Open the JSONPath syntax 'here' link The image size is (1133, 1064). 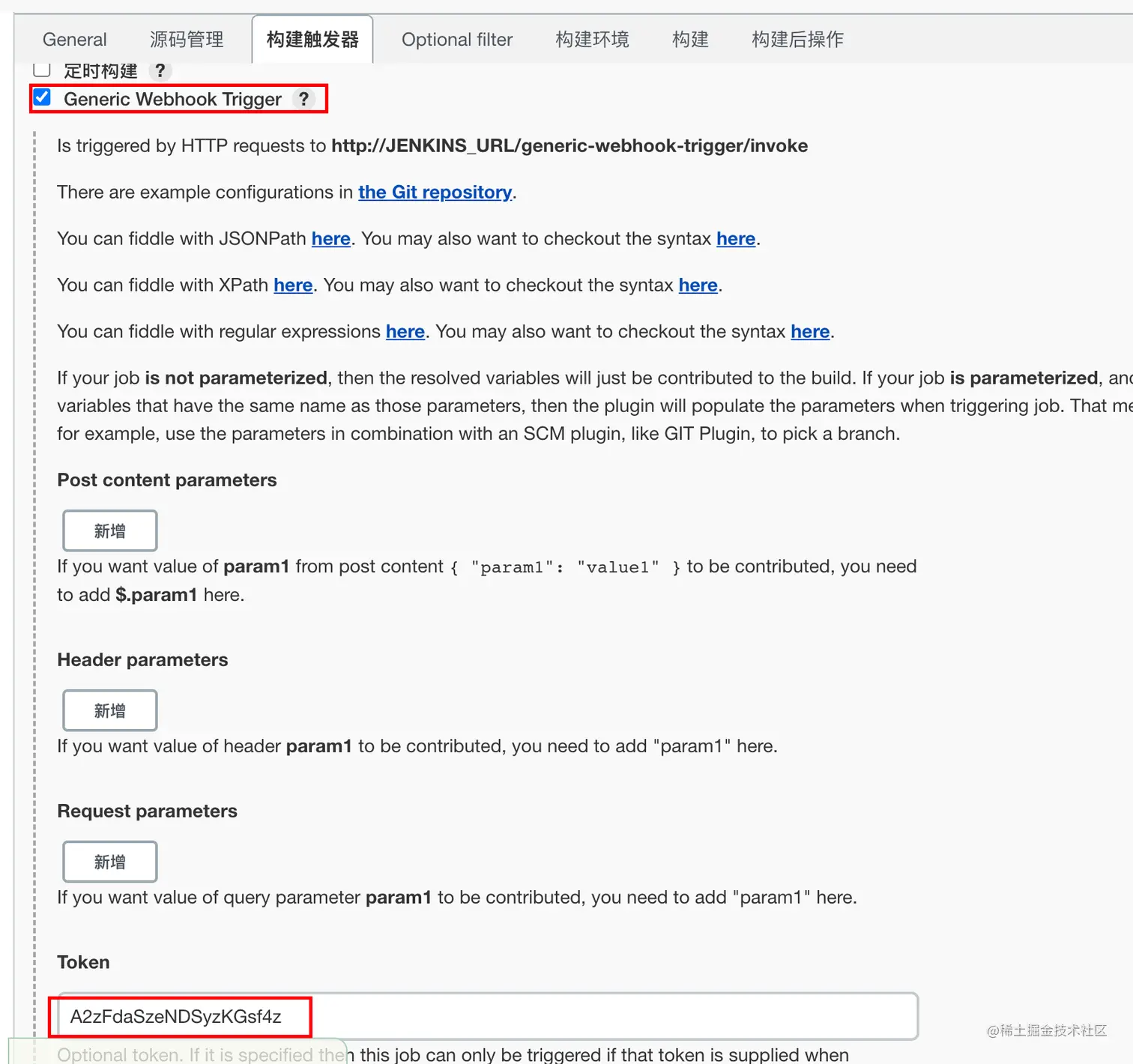coord(736,239)
